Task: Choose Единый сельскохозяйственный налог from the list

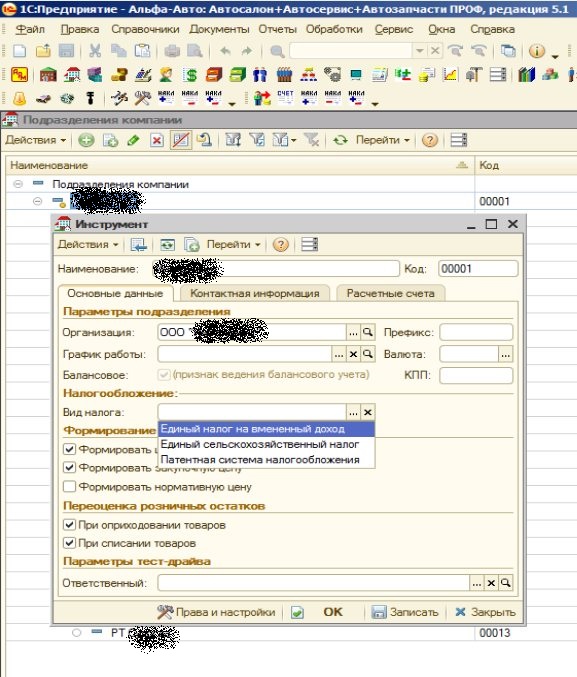Action: coord(266,444)
